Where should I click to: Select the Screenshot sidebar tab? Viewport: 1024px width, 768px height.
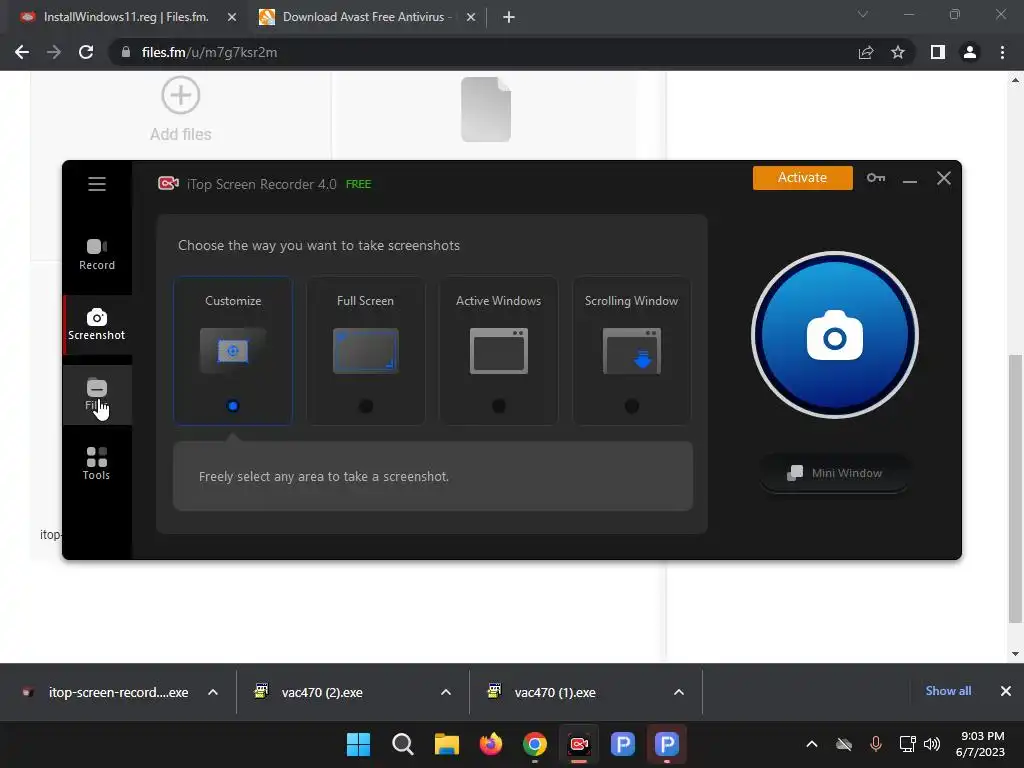tap(97, 325)
